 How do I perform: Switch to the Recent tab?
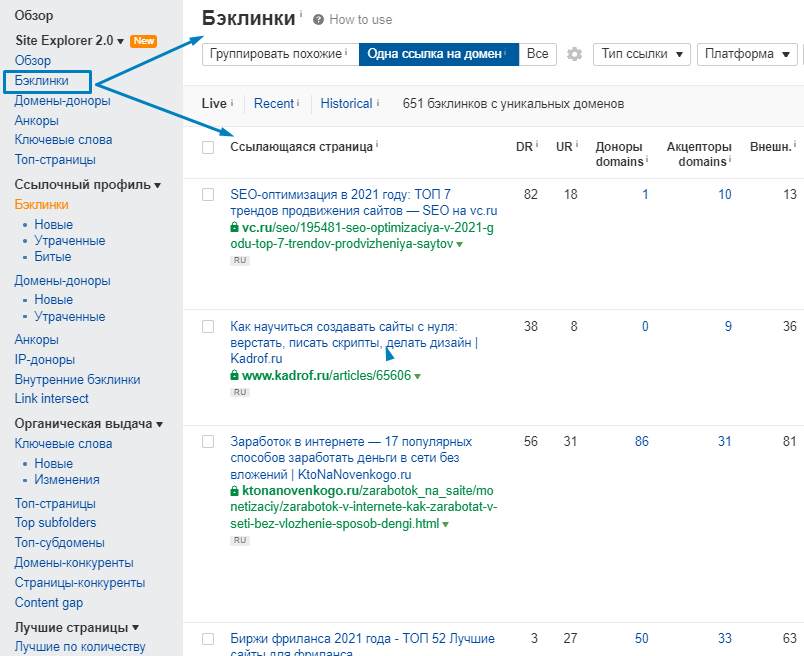click(x=274, y=103)
